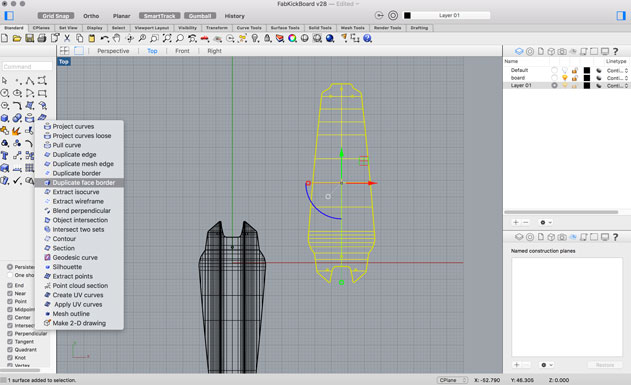This screenshot has height=385, width=631.
Task: Click the Print icon in the Standard toolbar
Action: [x=42, y=38]
